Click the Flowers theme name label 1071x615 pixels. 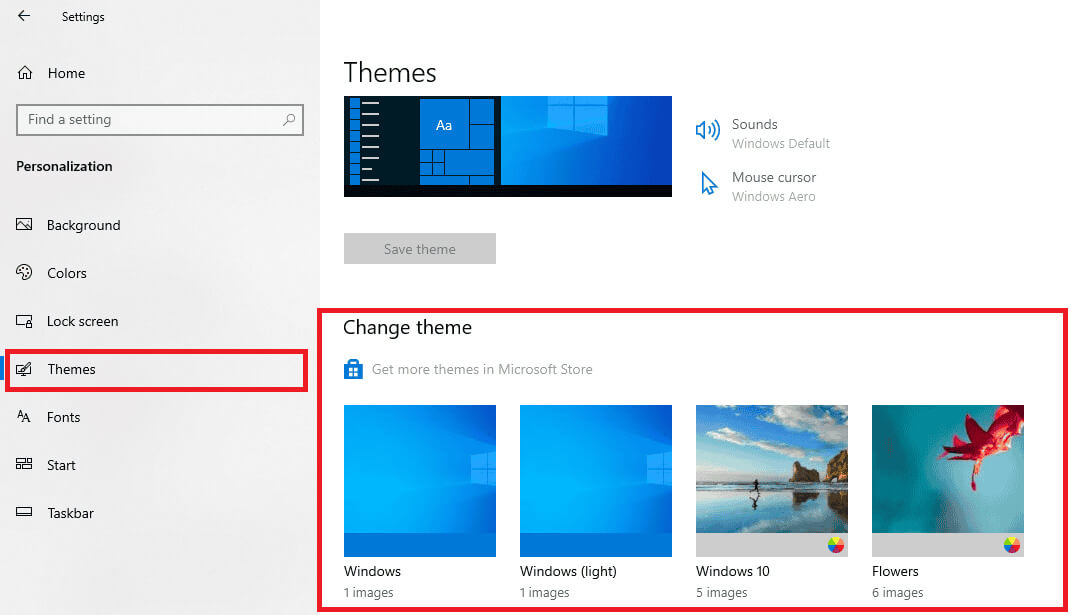[x=895, y=571]
